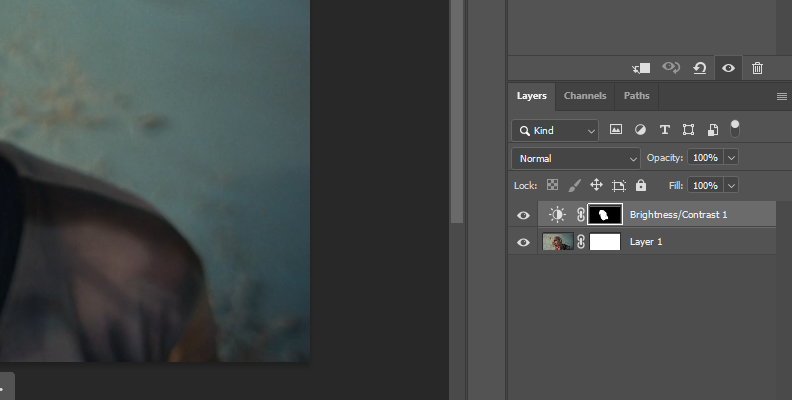This screenshot has width=792, height=400.
Task: Click Brightness/Contrast 1 mask link icon
Action: point(581,215)
